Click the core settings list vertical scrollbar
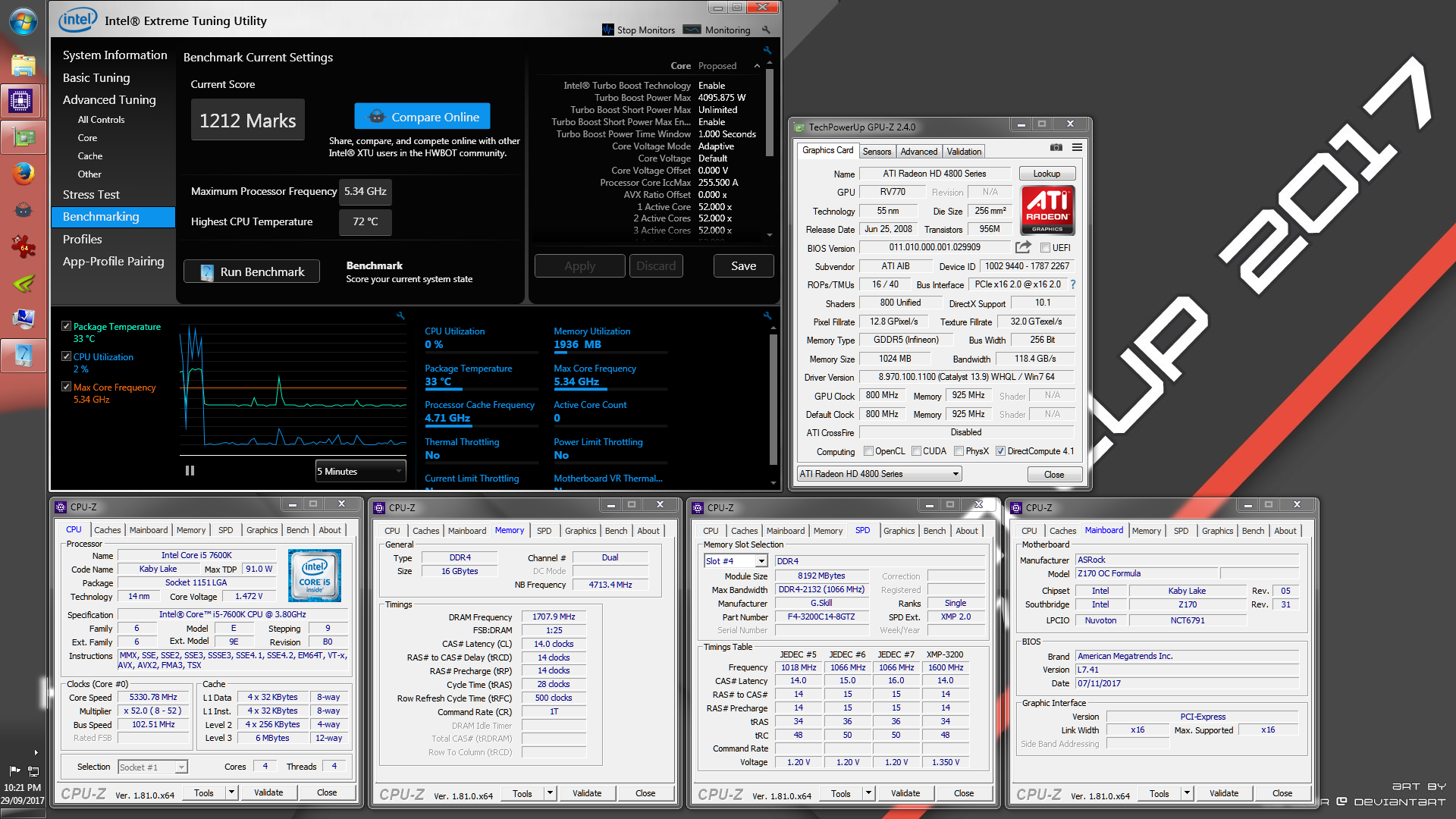Viewport: 1456px width, 819px height. coord(769,114)
